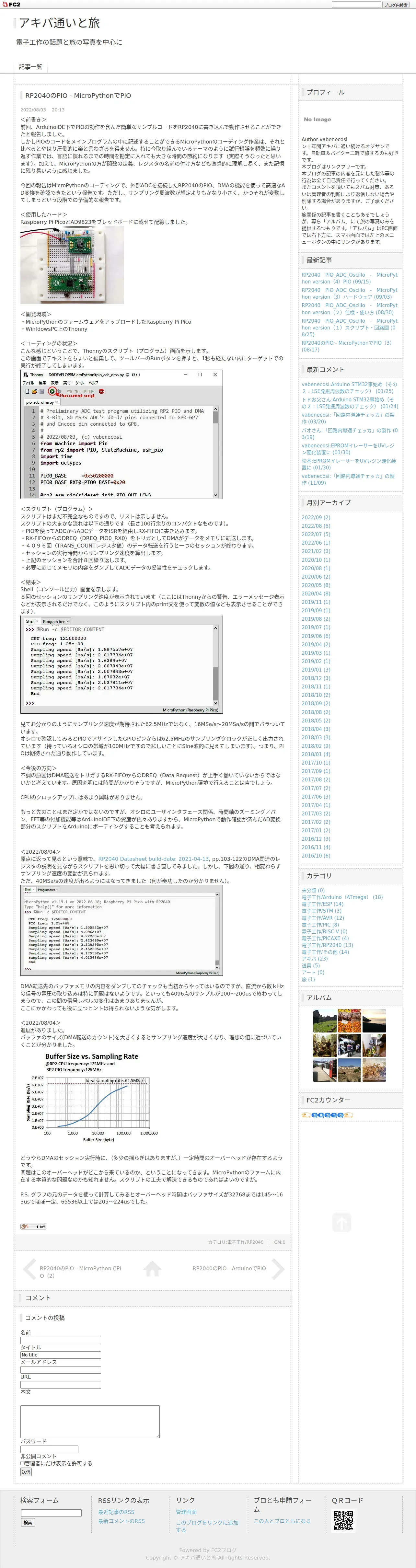This screenshot has width=416, height=1568.
Task: Click the ブログ内検索 button
Action: point(396,5)
